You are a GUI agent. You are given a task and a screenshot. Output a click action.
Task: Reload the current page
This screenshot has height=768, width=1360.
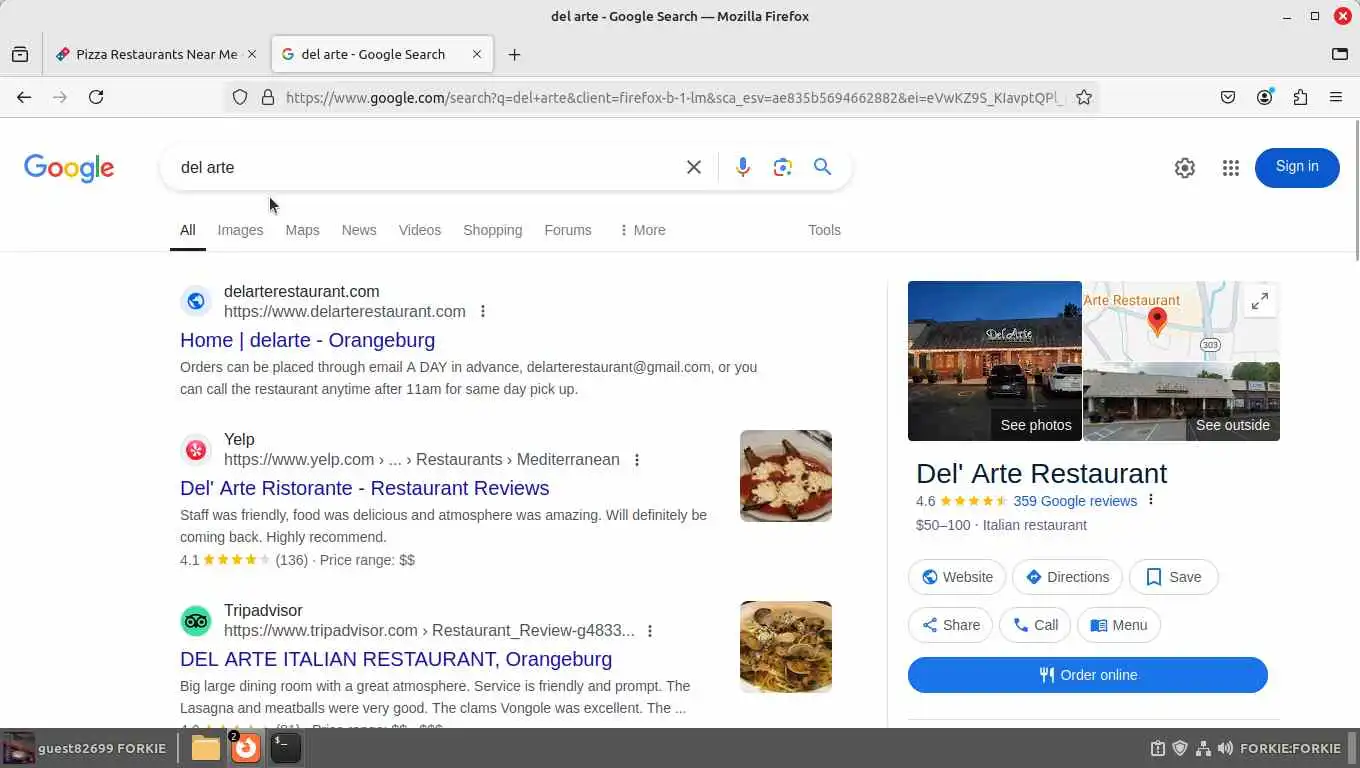(96, 97)
